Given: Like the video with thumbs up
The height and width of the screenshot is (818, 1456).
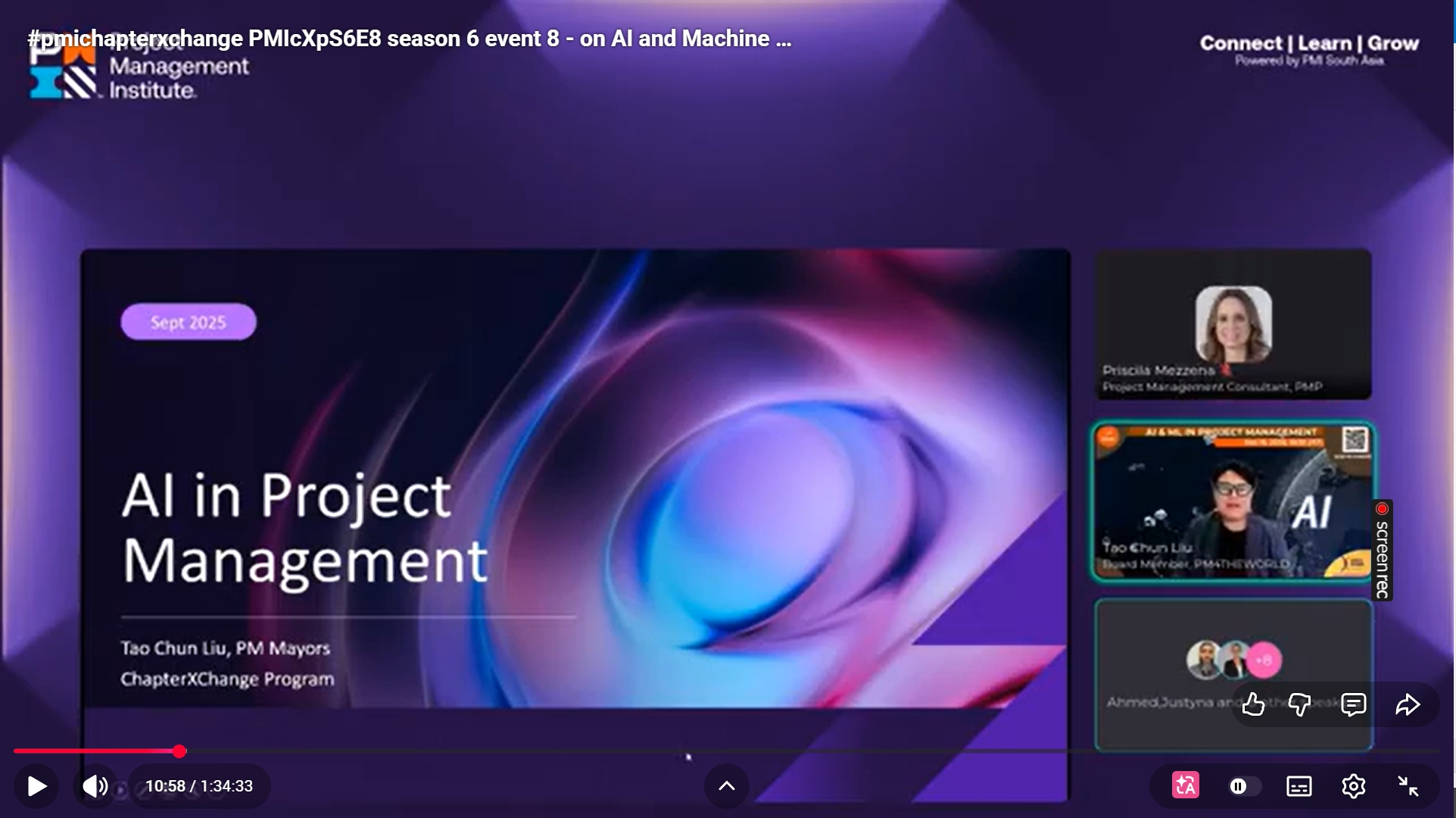Looking at the screenshot, I should click(1253, 705).
